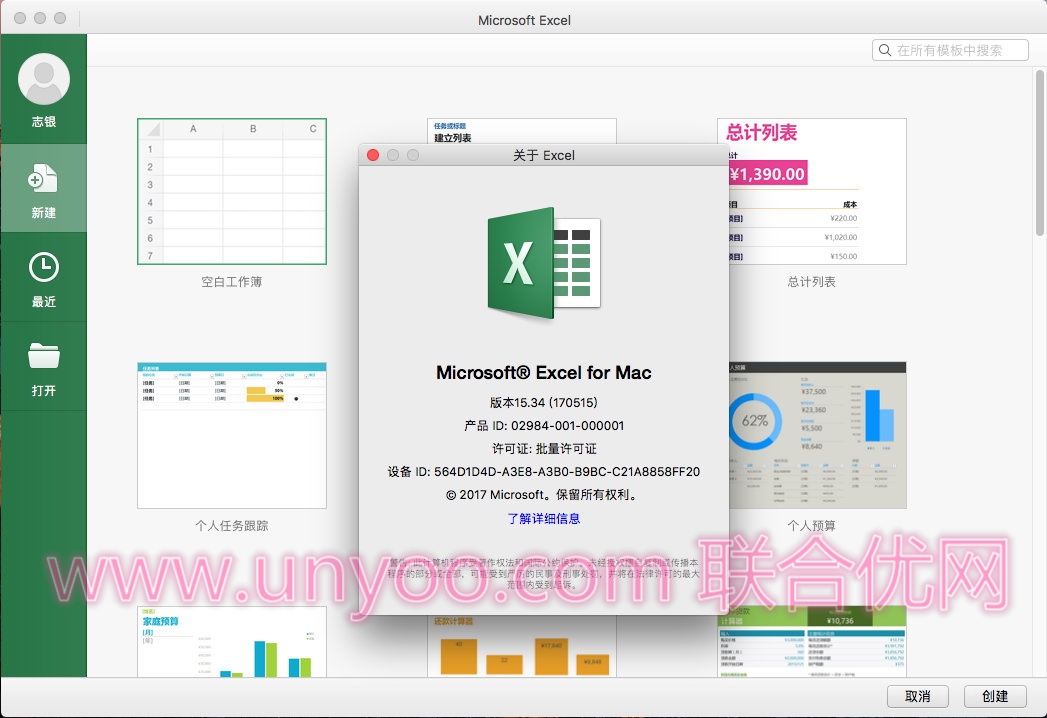Click the 产品 ID: 02984-001-000001 text
Screen dimensions: 1047x718
544,425
